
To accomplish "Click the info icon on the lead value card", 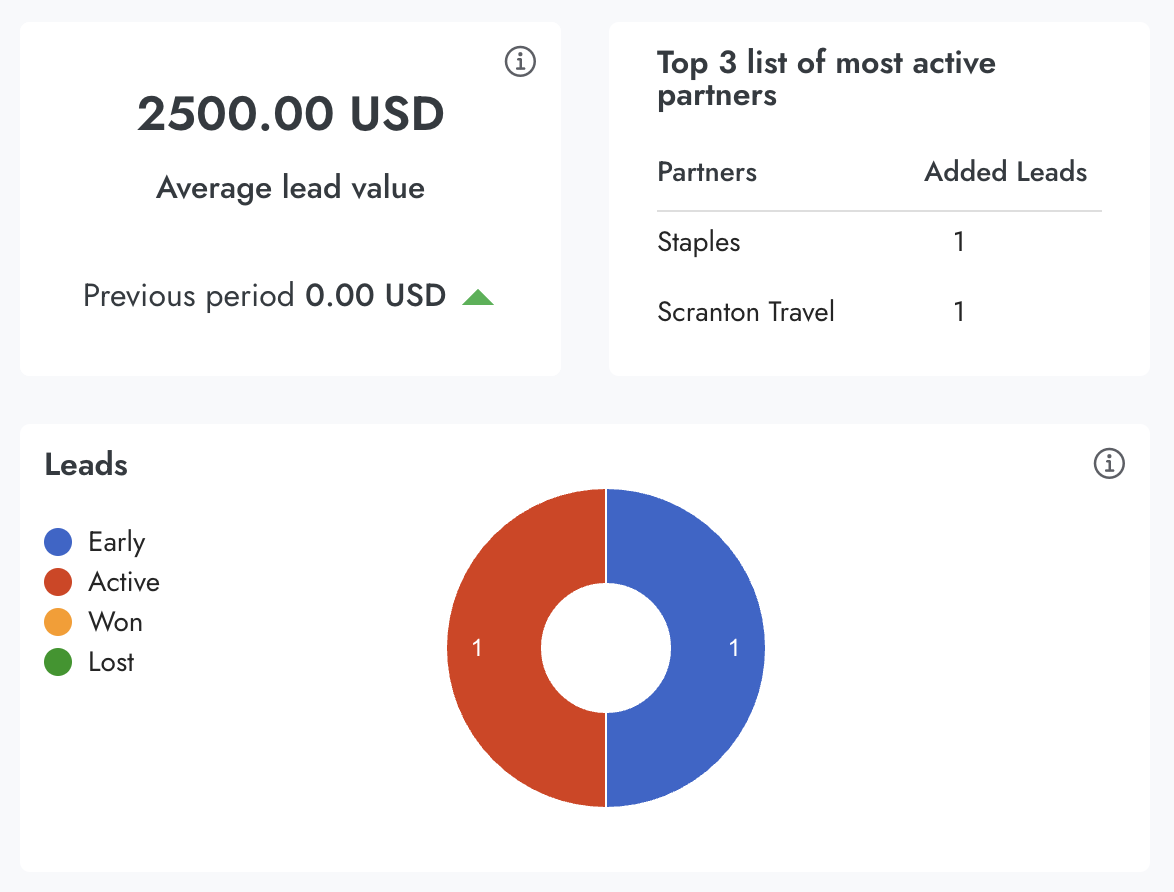I will 519,61.
